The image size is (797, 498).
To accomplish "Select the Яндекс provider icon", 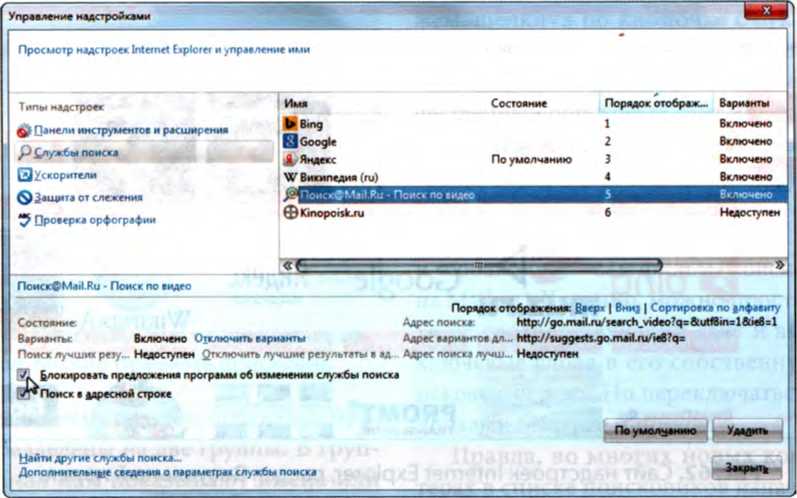I will tap(291, 159).
